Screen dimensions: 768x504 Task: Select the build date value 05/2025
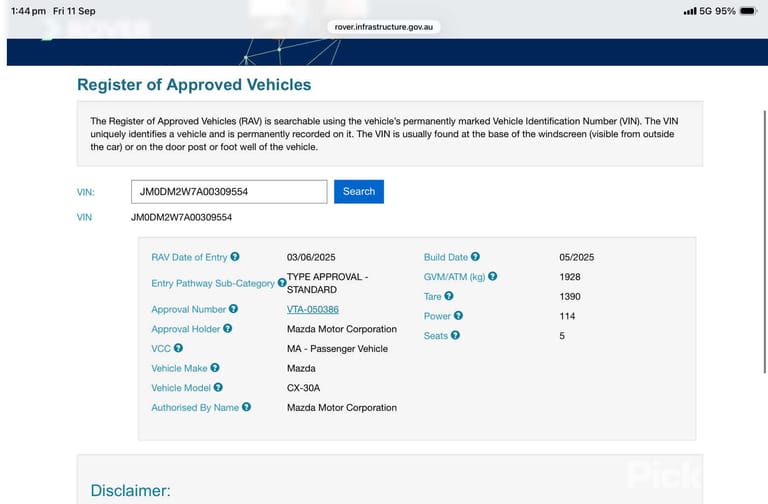click(576, 257)
